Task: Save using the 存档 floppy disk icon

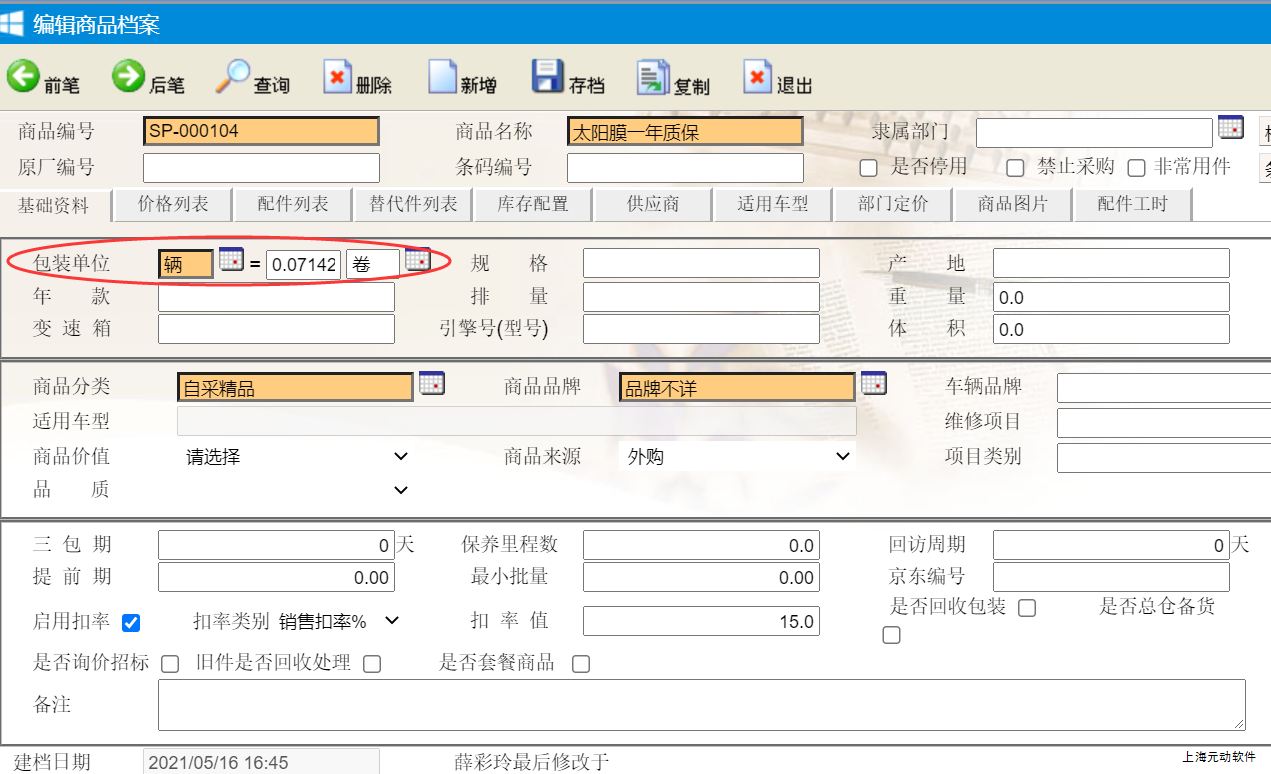Action: [548, 77]
